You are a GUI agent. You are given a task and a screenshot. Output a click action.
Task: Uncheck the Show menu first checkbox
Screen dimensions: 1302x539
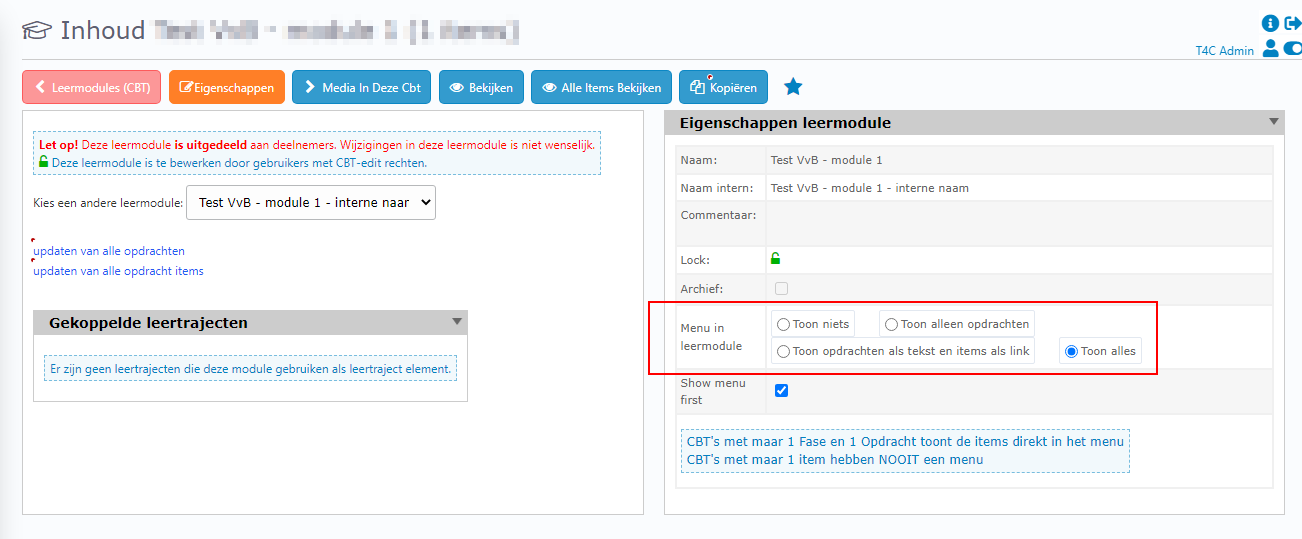click(x=781, y=390)
